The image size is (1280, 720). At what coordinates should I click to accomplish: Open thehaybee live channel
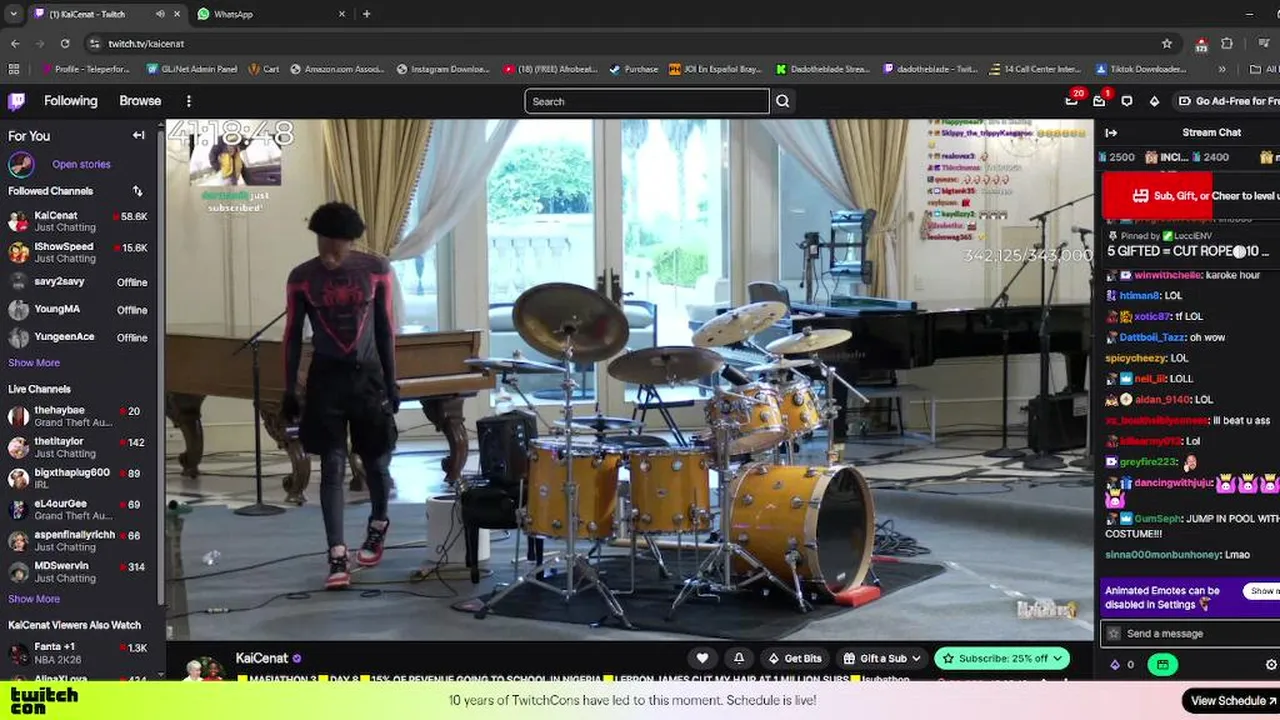click(x=78, y=416)
